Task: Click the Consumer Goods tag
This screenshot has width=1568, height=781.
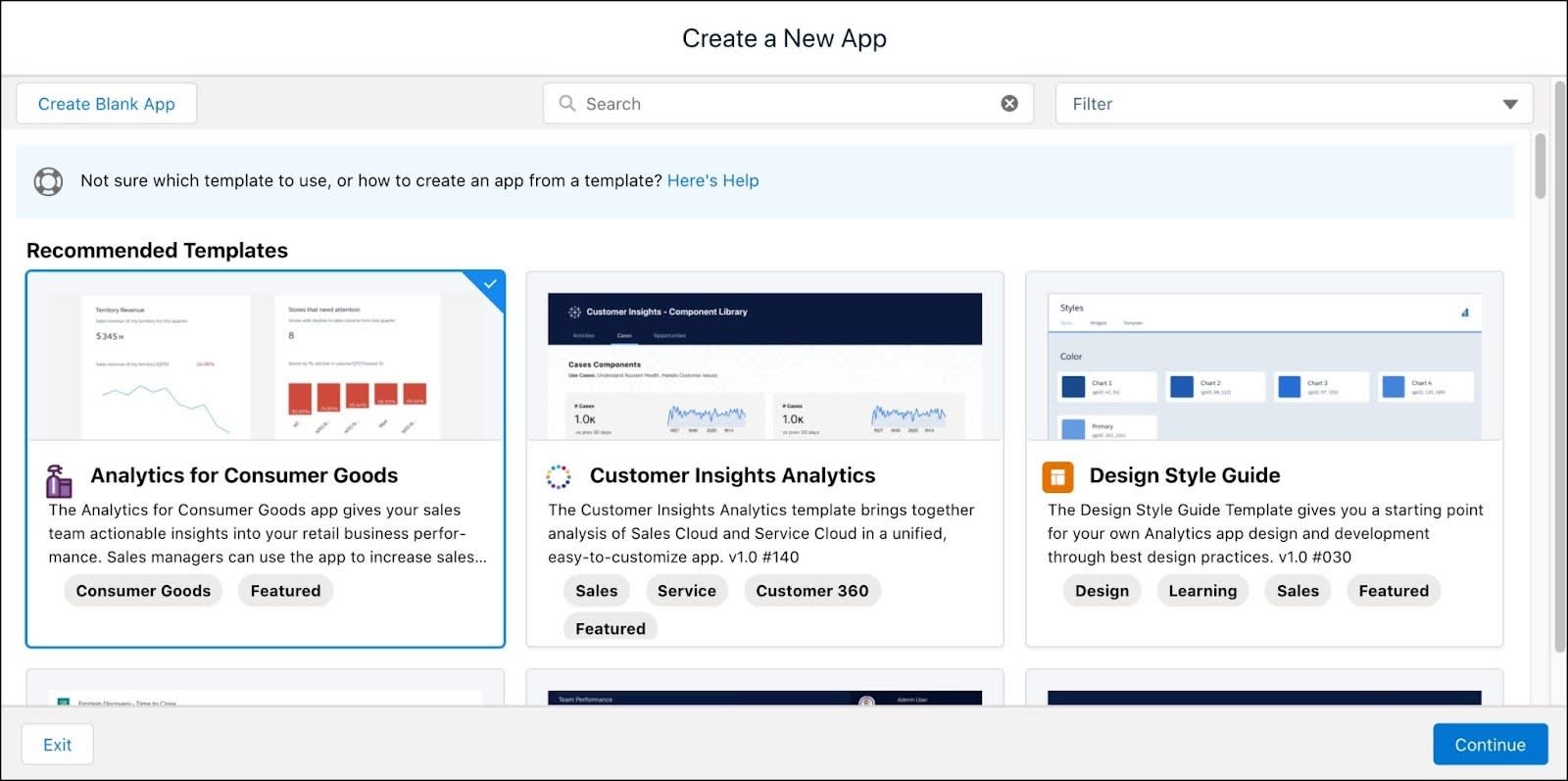Action: [x=143, y=591]
